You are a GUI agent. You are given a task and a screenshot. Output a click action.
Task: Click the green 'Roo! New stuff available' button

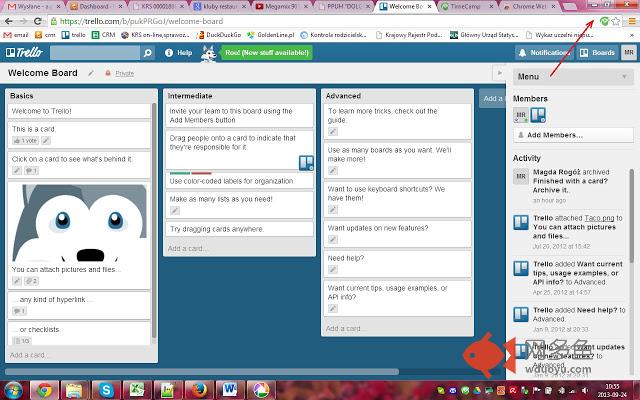pyautogui.click(x=266, y=52)
